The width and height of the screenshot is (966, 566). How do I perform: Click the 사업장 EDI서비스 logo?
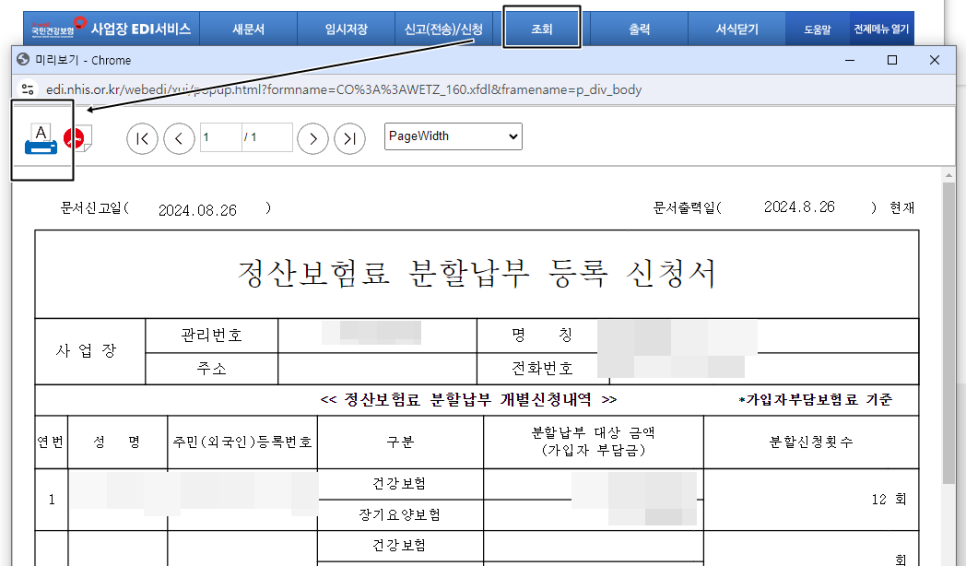112,29
